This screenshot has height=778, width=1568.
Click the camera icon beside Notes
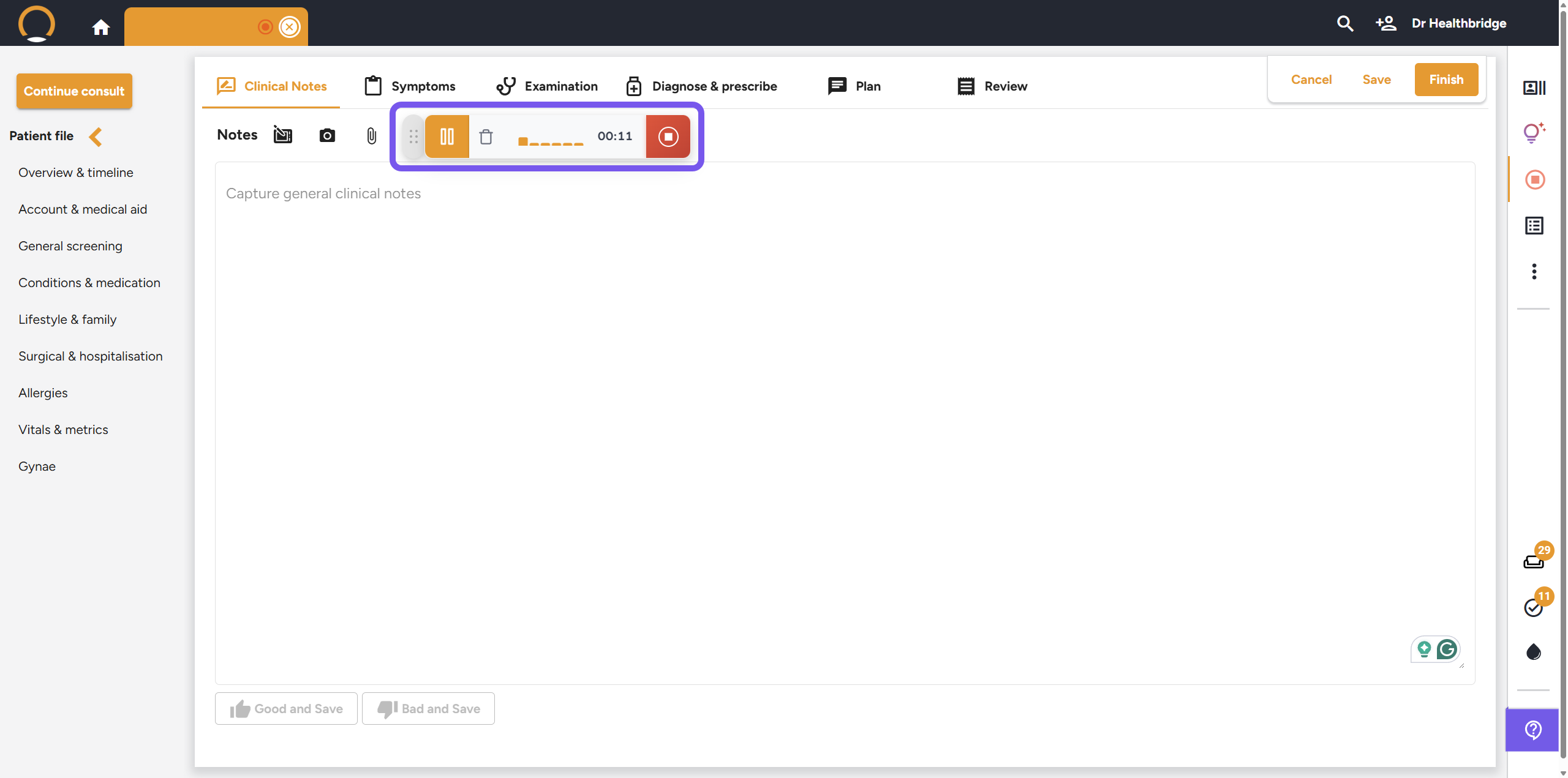[x=327, y=135]
